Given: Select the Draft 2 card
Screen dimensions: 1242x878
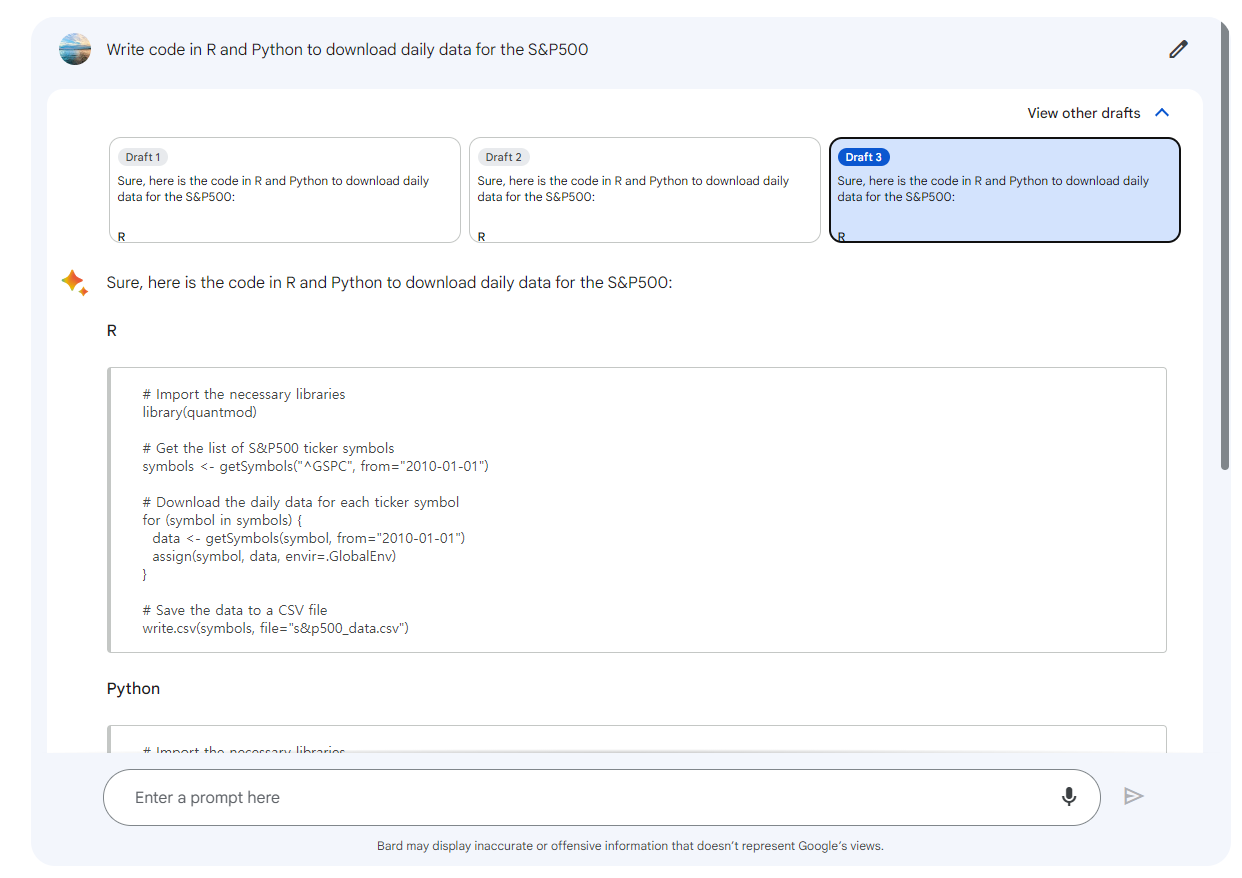Looking at the screenshot, I should point(645,190).
